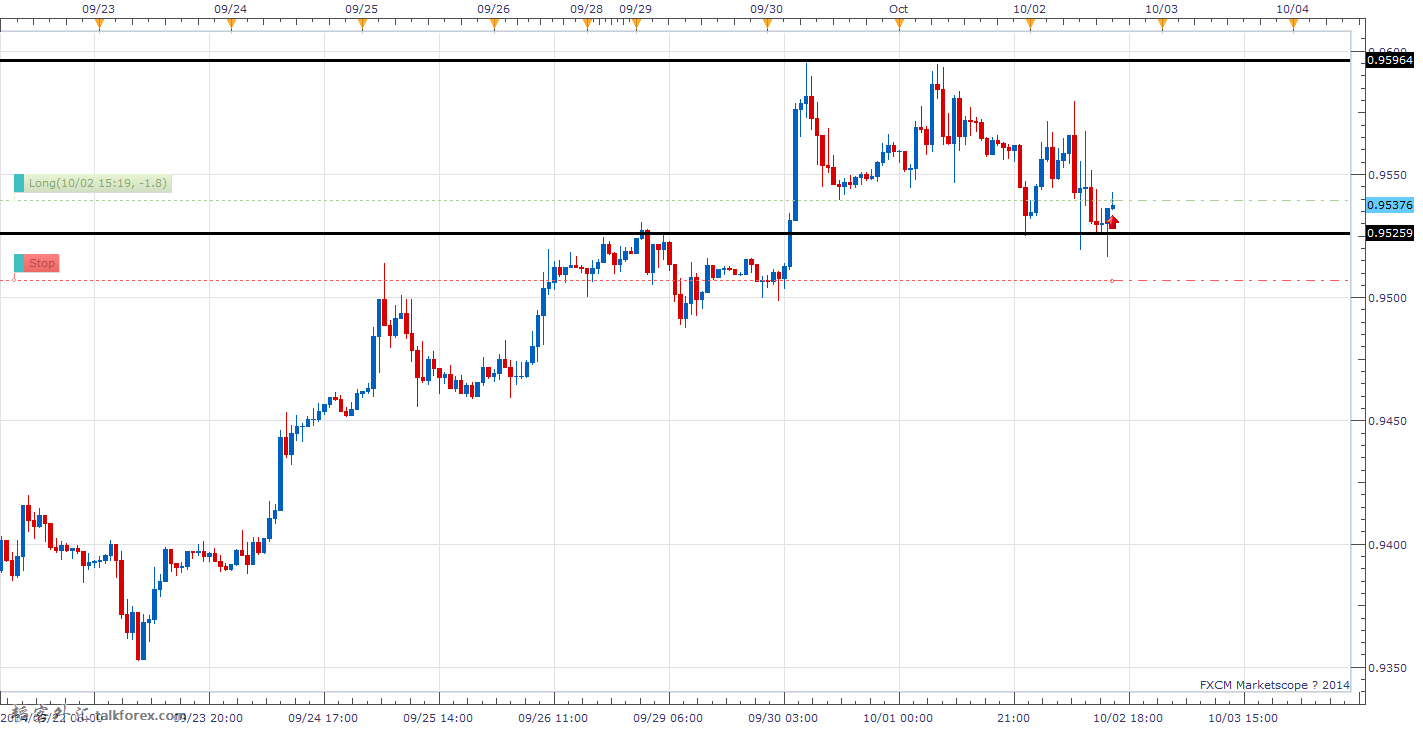
Task: Click the orange 10/04 day marker triangle
Action: [x=1293, y=25]
